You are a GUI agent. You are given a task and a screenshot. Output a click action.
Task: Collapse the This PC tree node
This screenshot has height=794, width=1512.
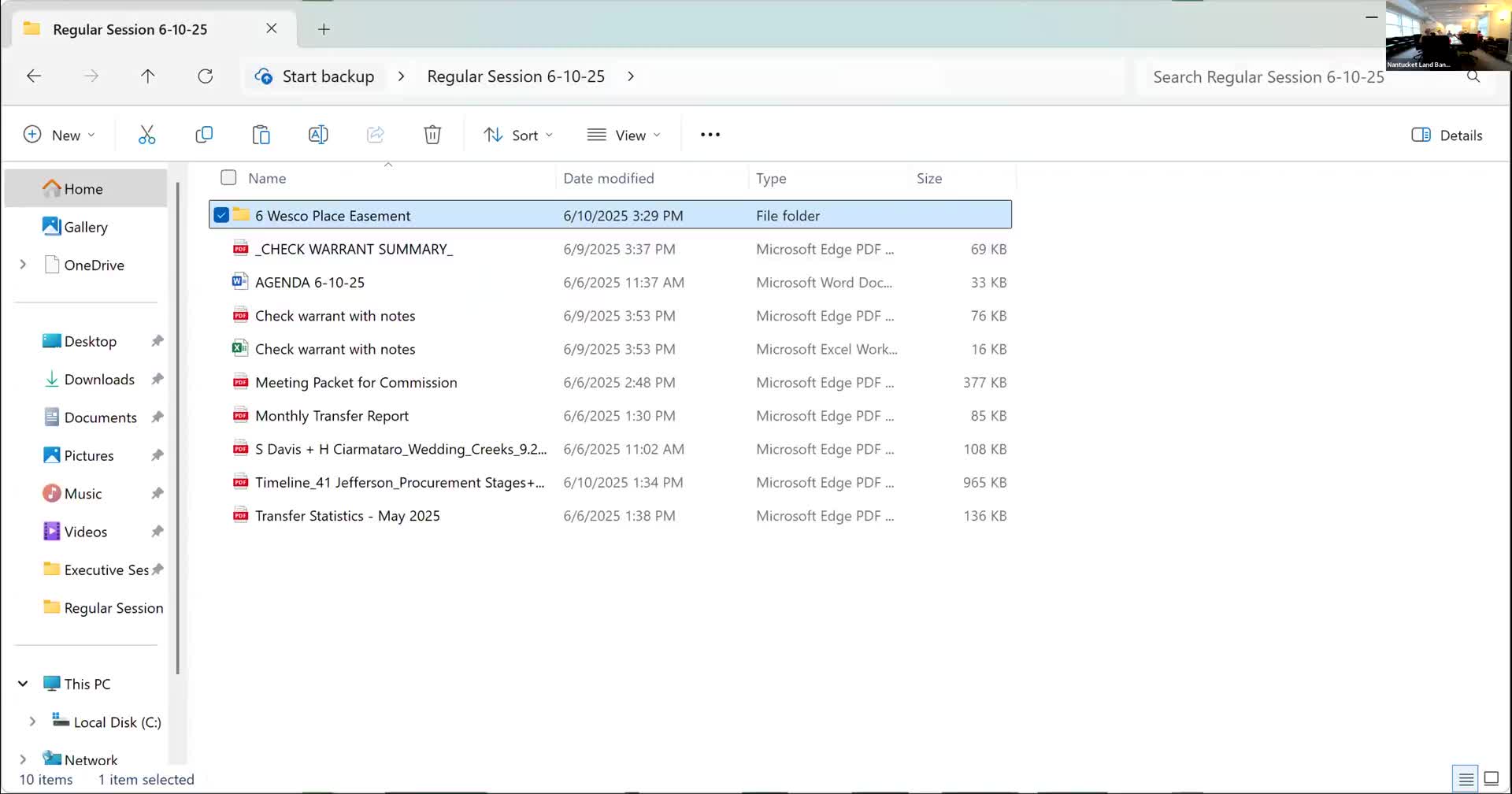[x=23, y=684]
